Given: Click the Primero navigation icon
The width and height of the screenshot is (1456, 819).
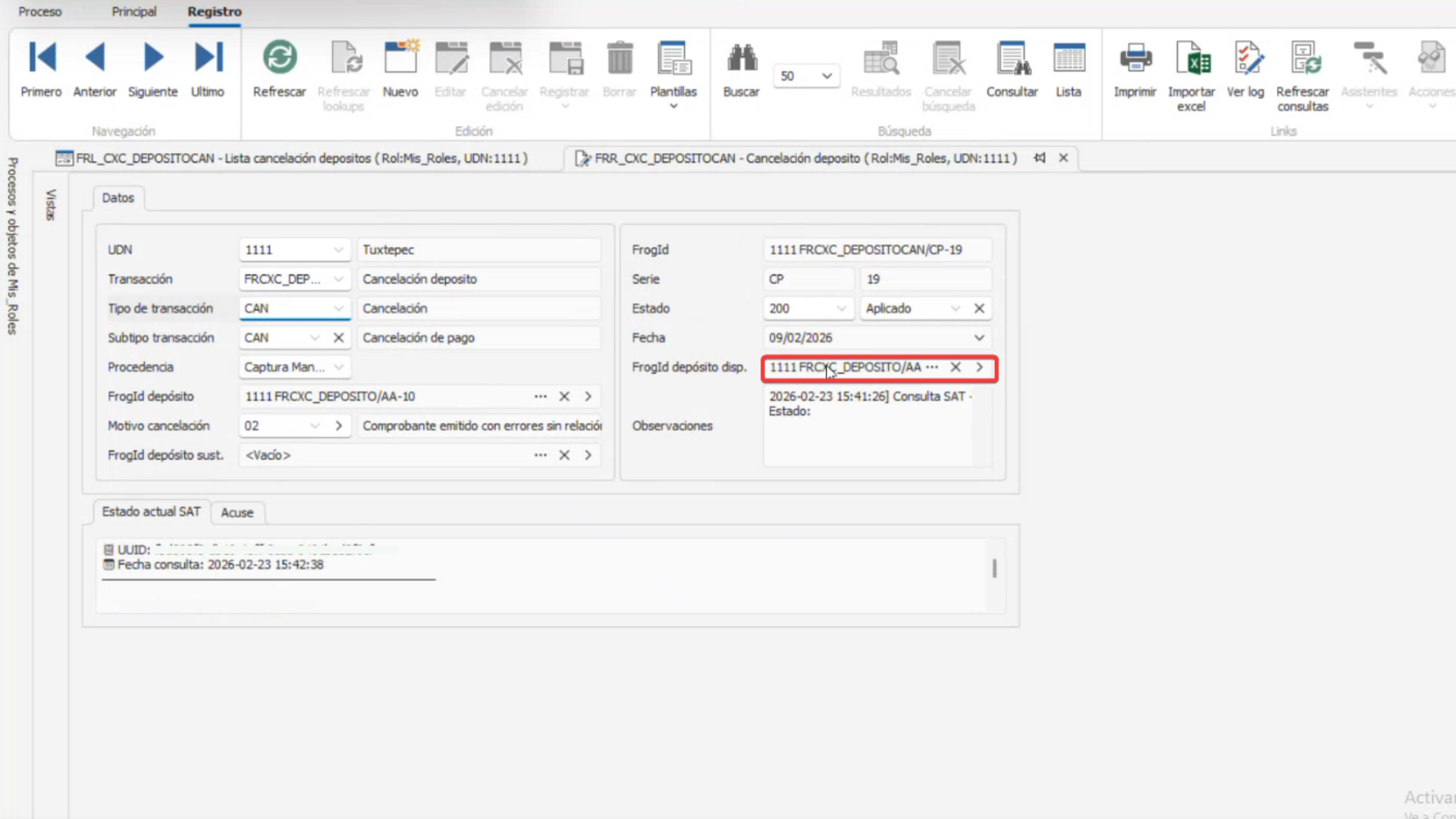Looking at the screenshot, I should click(x=41, y=58).
